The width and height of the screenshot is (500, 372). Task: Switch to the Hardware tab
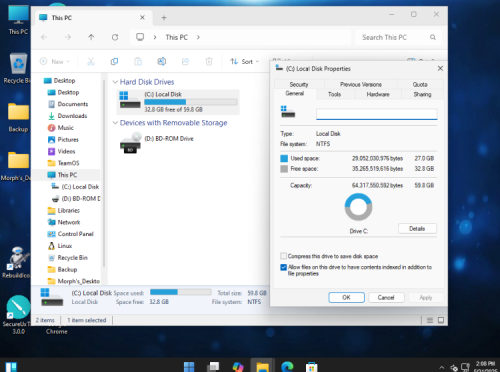(x=378, y=94)
